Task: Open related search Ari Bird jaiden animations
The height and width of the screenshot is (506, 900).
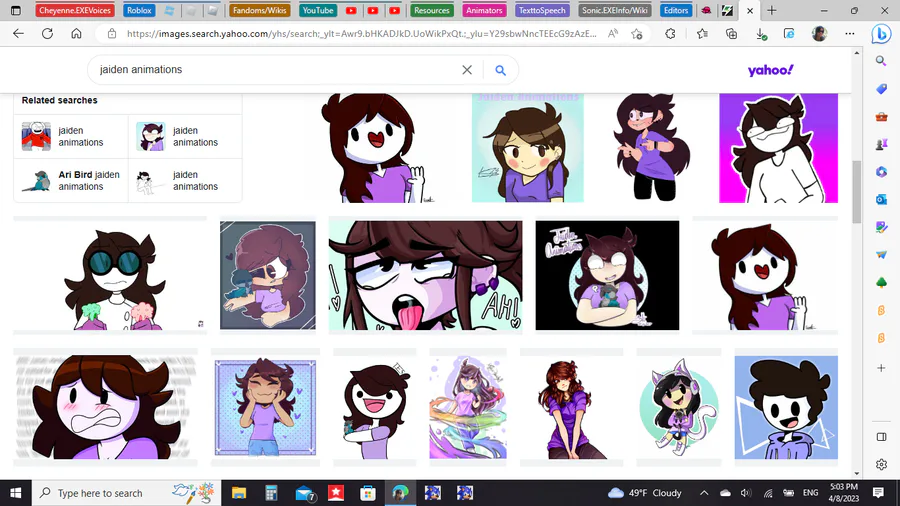Action: coord(71,181)
